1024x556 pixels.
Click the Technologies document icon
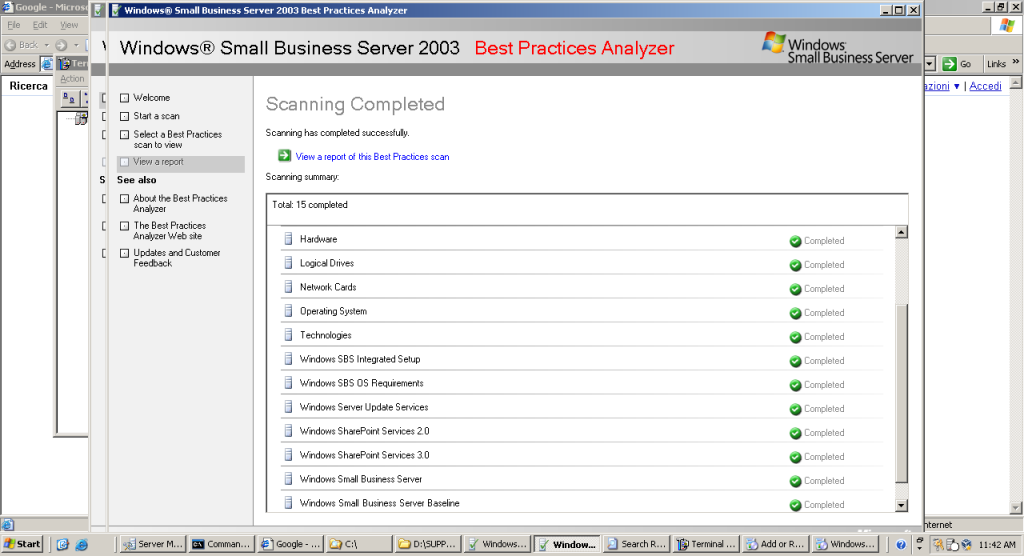click(288, 335)
